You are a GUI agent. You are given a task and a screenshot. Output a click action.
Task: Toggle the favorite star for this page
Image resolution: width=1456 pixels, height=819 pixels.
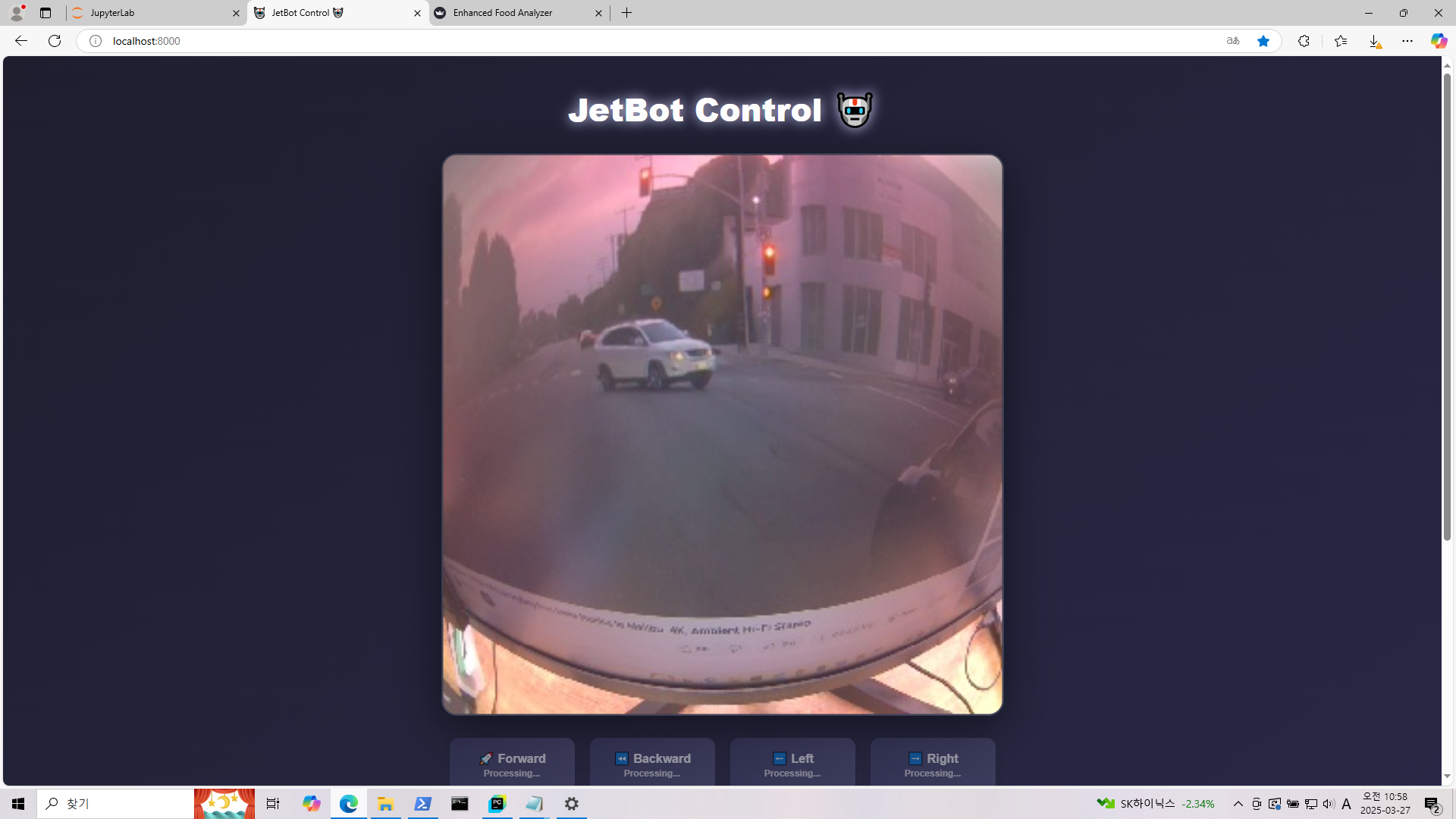click(1263, 41)
